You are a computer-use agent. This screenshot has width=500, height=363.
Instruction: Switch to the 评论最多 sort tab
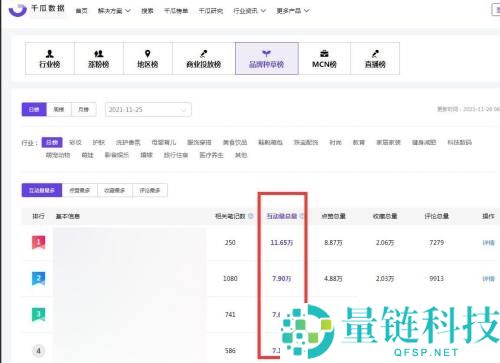(x=150, y=190)
